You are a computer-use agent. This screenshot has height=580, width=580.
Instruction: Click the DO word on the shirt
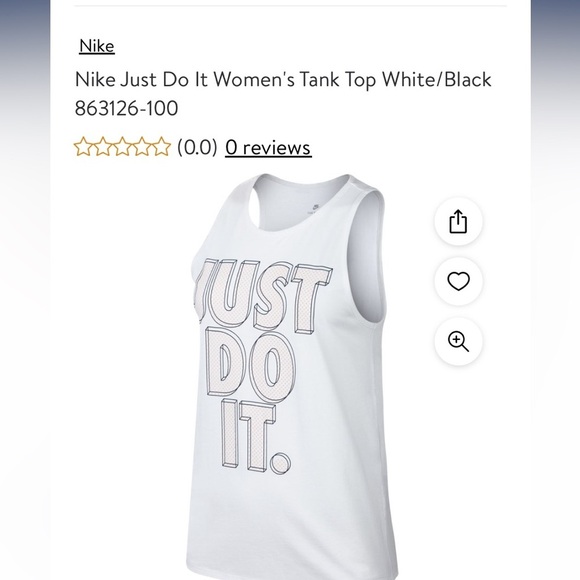(x=252, y=364)
